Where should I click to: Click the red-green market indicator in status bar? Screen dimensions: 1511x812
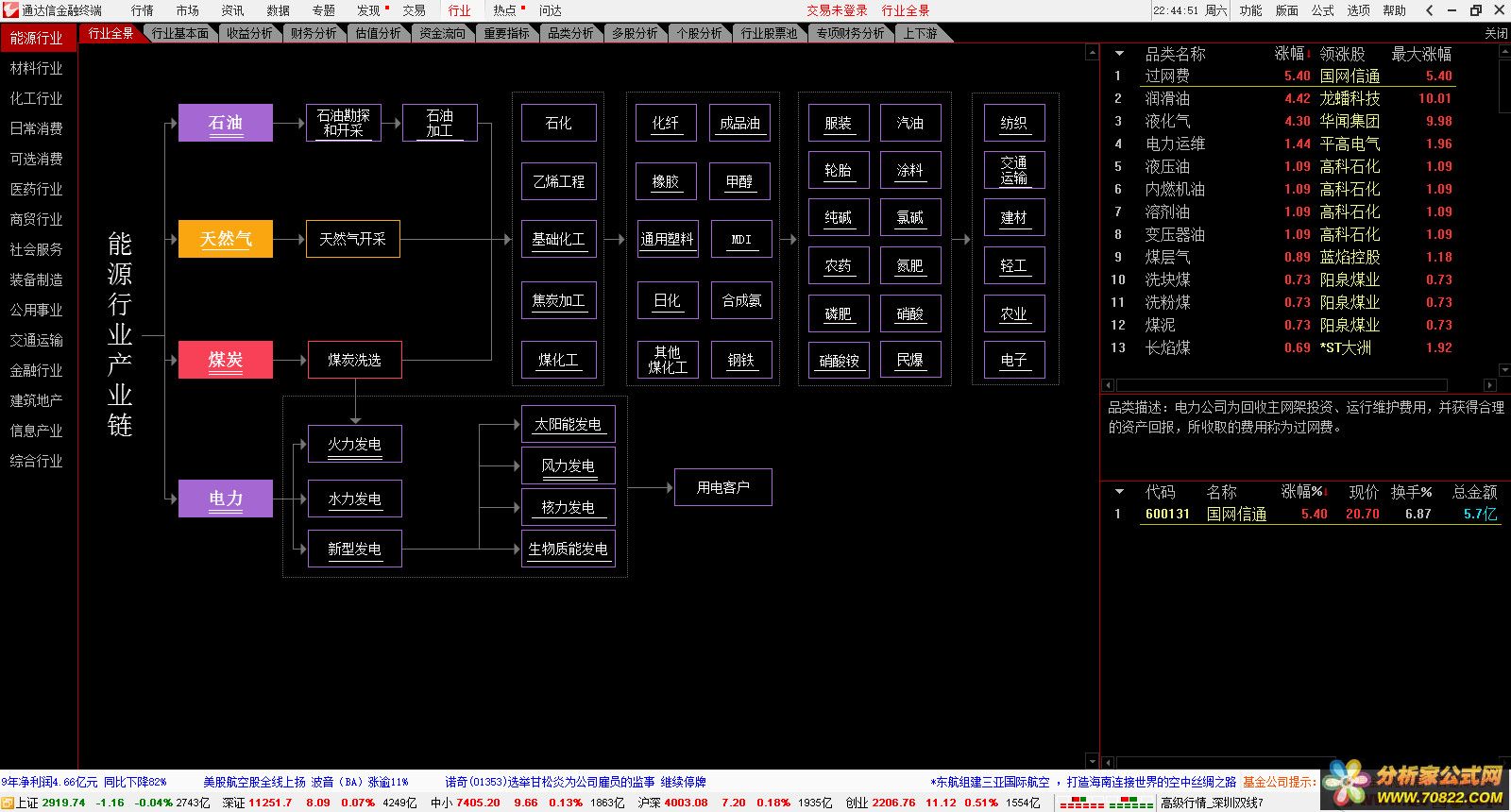(x=1106, y=804)
